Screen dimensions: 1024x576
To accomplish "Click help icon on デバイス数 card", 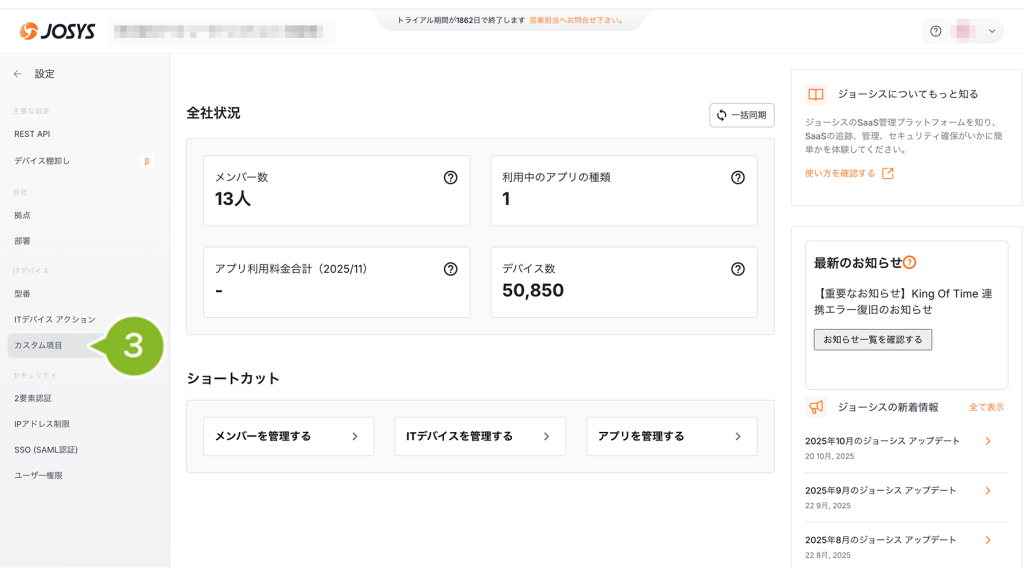I will pyautogui.click(x=737, y=269).
